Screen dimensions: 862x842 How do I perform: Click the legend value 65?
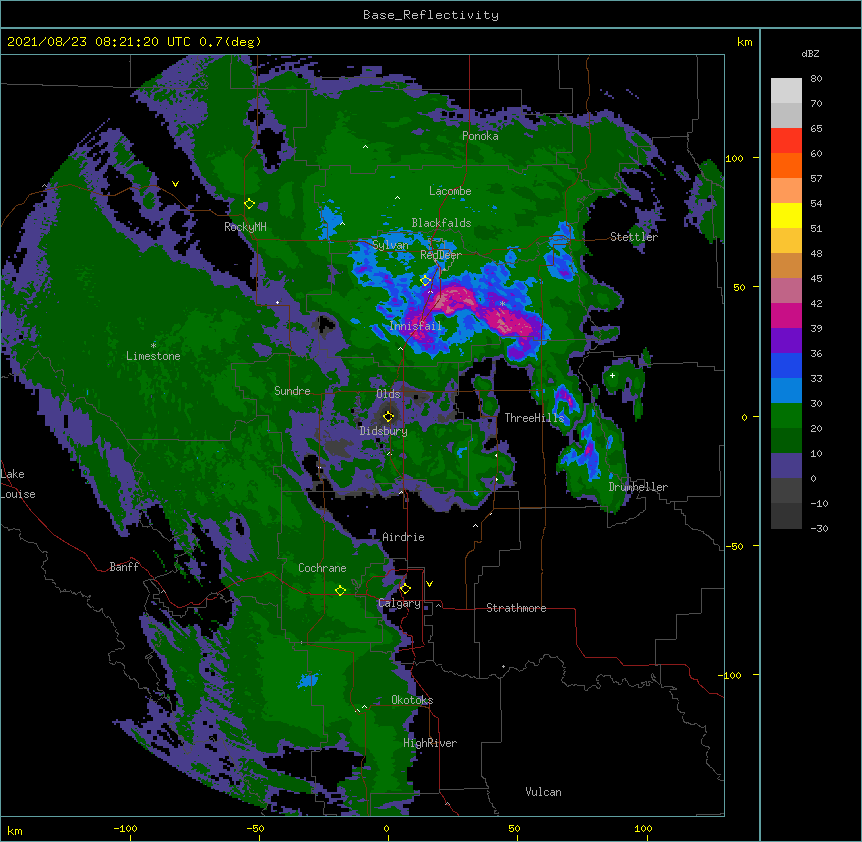[x=816, y=128]
